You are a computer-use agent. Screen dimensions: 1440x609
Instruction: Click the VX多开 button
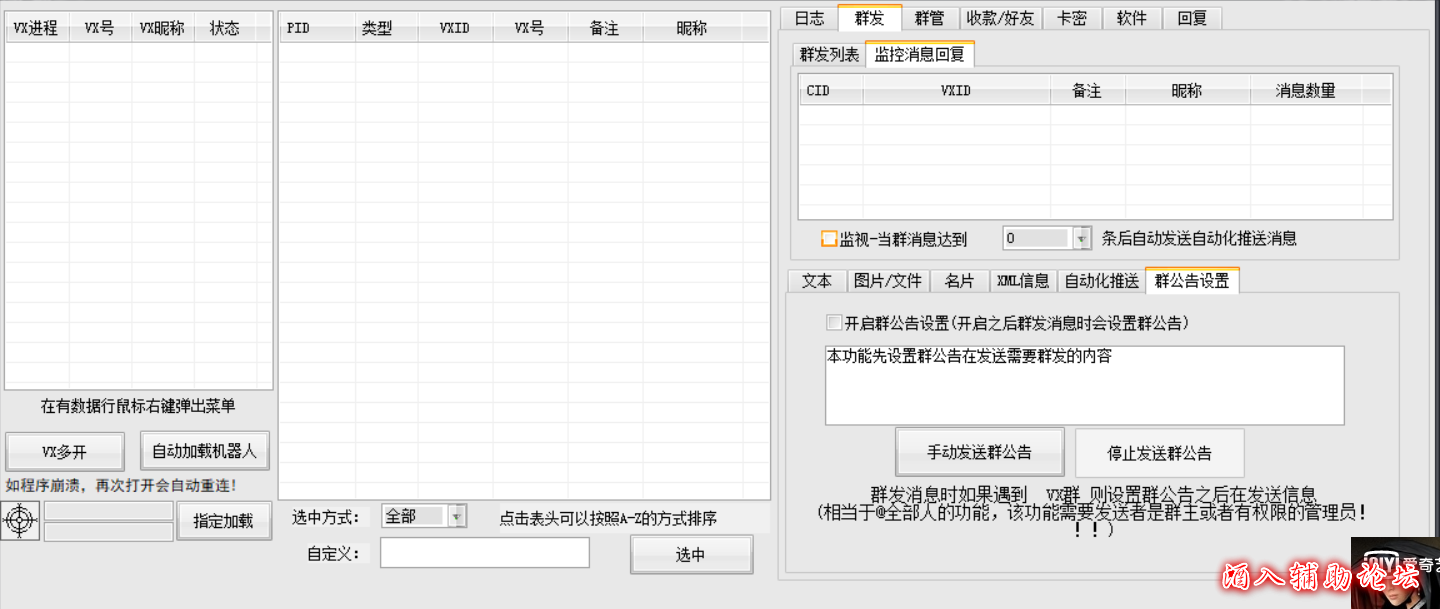pos(64,450)
